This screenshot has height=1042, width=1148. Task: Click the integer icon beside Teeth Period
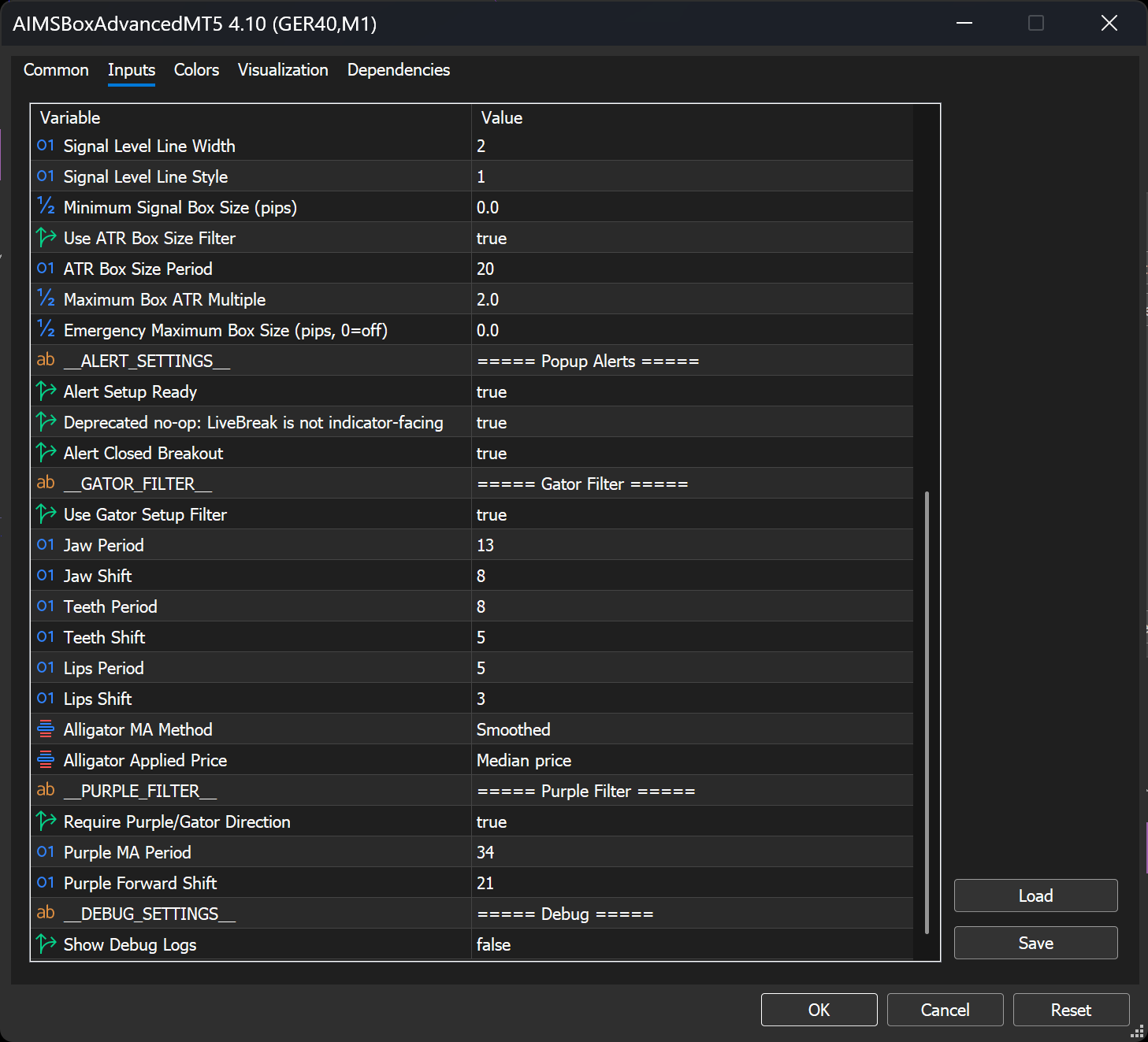pos(46,606)
